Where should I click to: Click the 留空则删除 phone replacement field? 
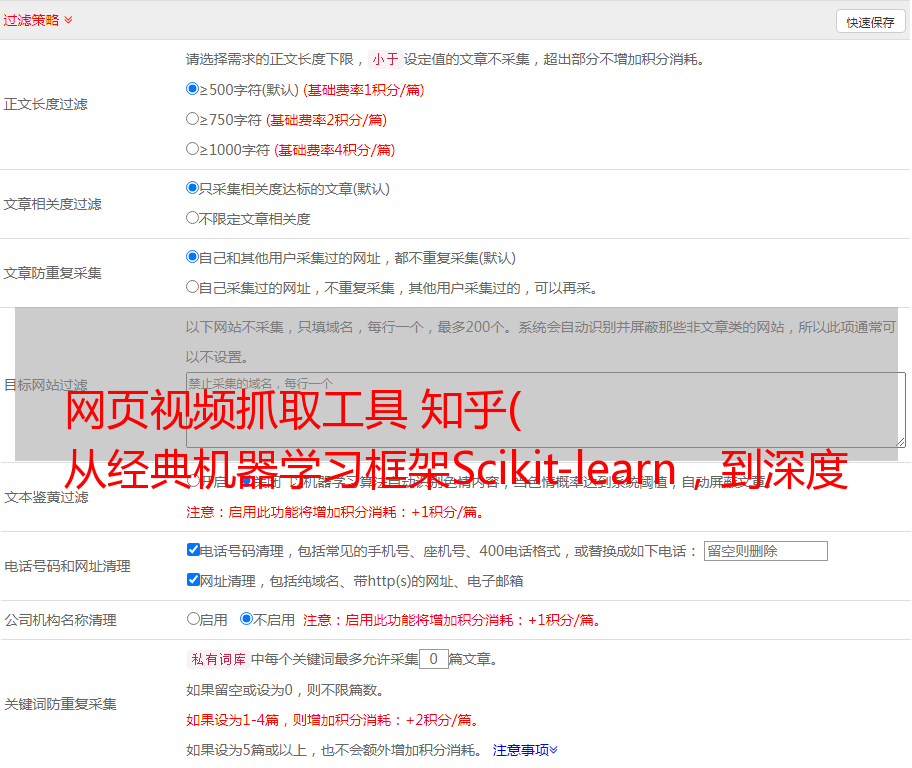pyautogui.click(x=765, y=551)
